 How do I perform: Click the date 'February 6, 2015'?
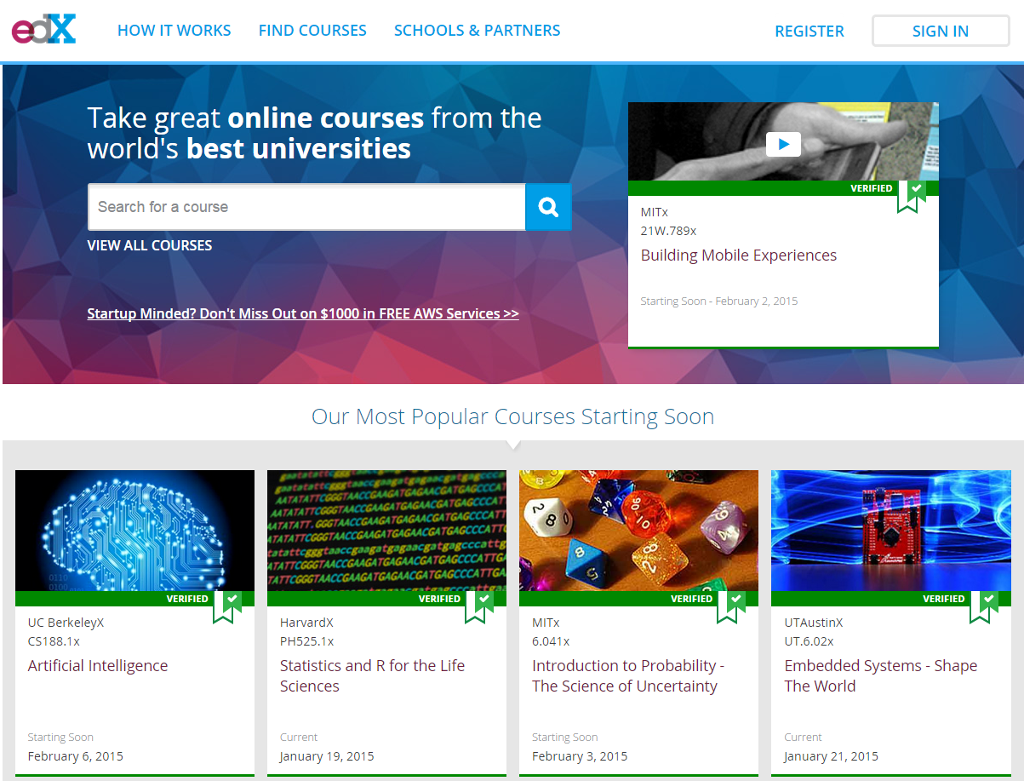point(75,756)
